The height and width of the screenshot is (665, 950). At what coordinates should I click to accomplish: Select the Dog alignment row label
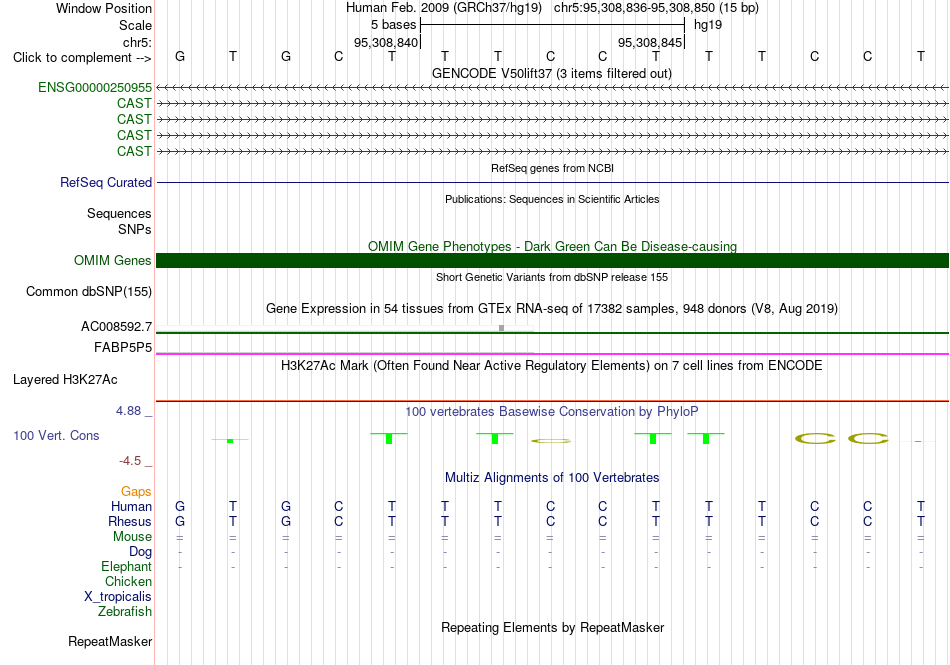tap(140, 551)
